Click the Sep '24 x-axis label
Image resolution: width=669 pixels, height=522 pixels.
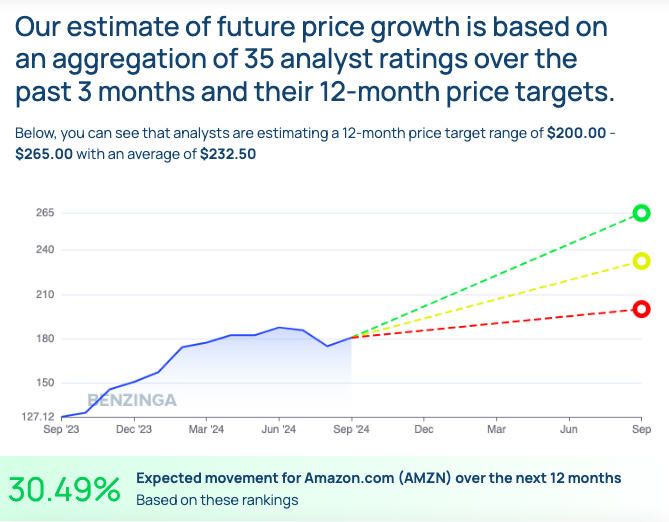(x=351, y=431)
